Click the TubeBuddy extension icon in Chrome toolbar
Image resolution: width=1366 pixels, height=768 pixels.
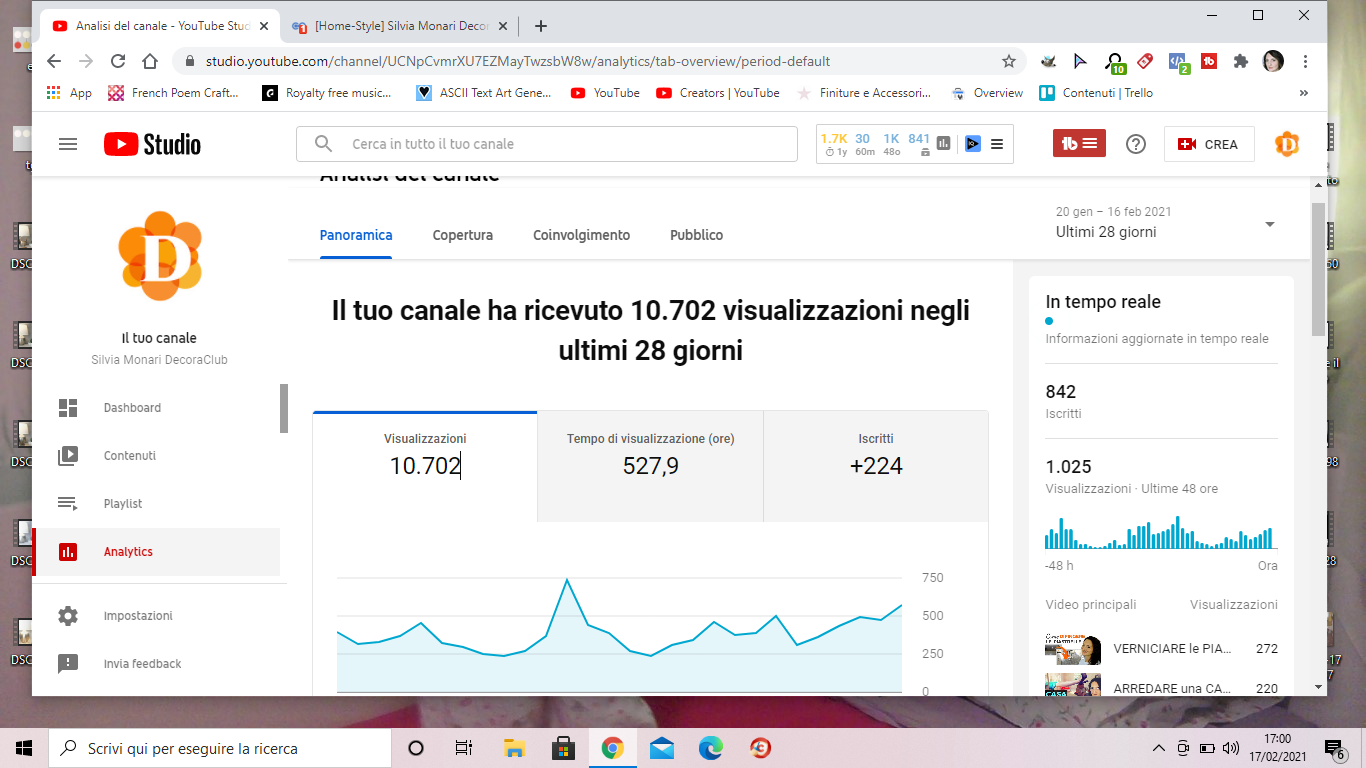pyautogui.click(x=1209, y=61)
